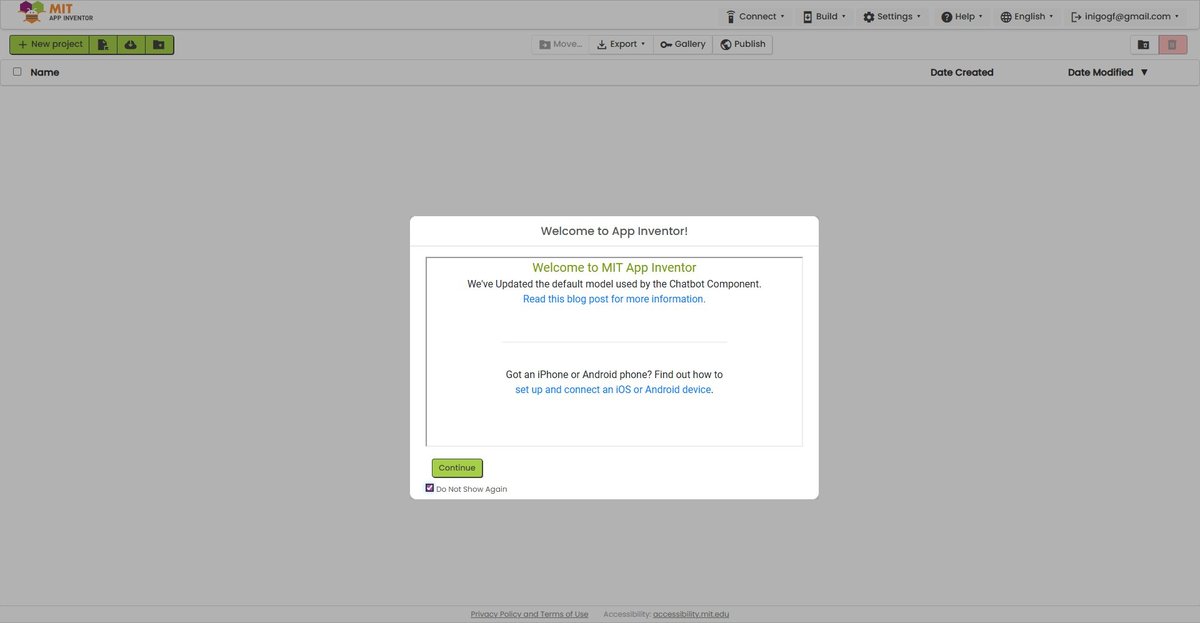This screenshot has width=1200, height=623.
Task: Click the cloud download icon in green toolbar
Action: coord(131,45)
